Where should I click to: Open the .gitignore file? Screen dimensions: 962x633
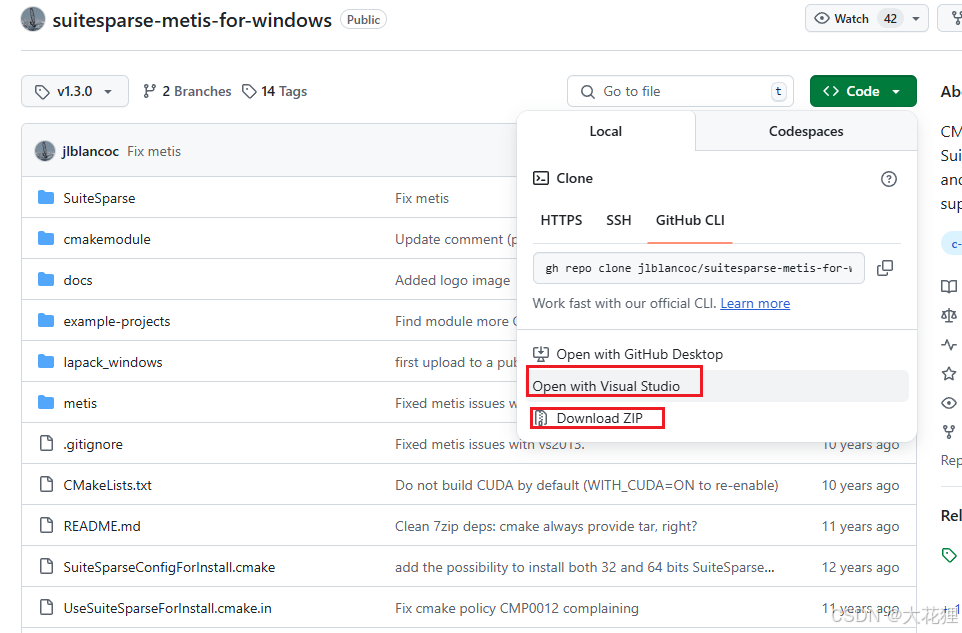click(93, 444)
